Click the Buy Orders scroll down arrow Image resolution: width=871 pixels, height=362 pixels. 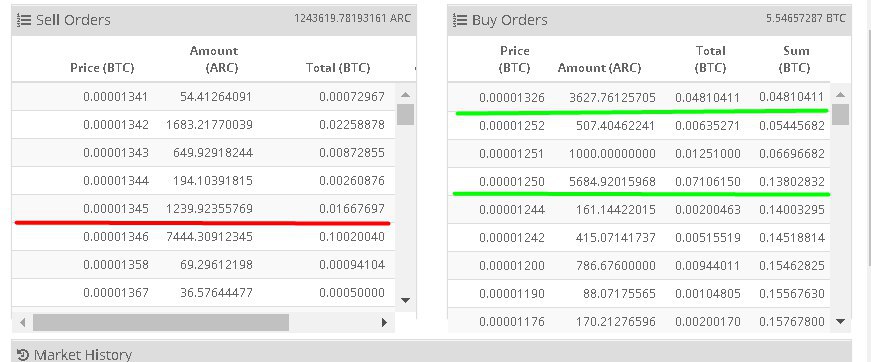pos(840,321)
